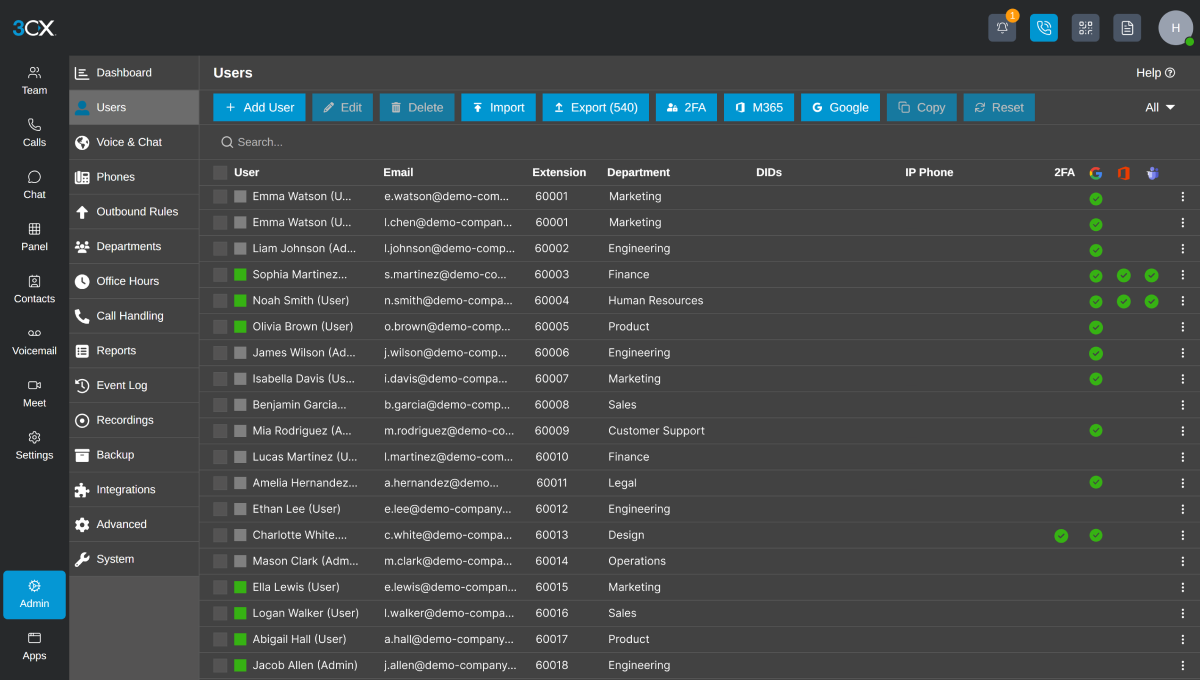
Task: Click the 2FA toolbar button
Action: point(686,107)
